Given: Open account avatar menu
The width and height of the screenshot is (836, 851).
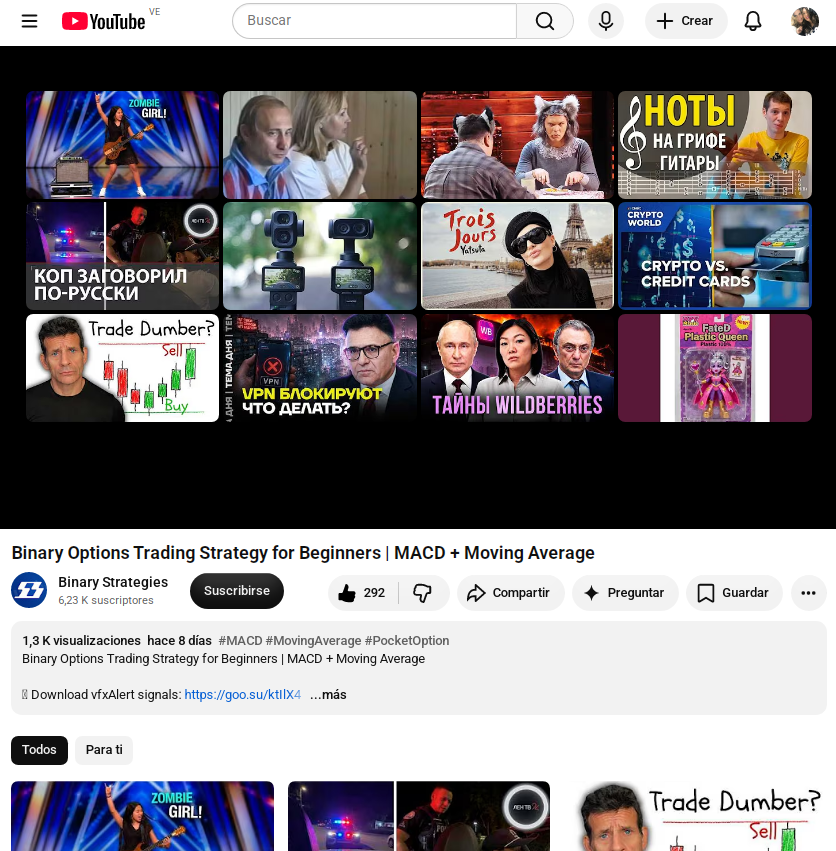Looking at the screenshot, I should [805, 21].
